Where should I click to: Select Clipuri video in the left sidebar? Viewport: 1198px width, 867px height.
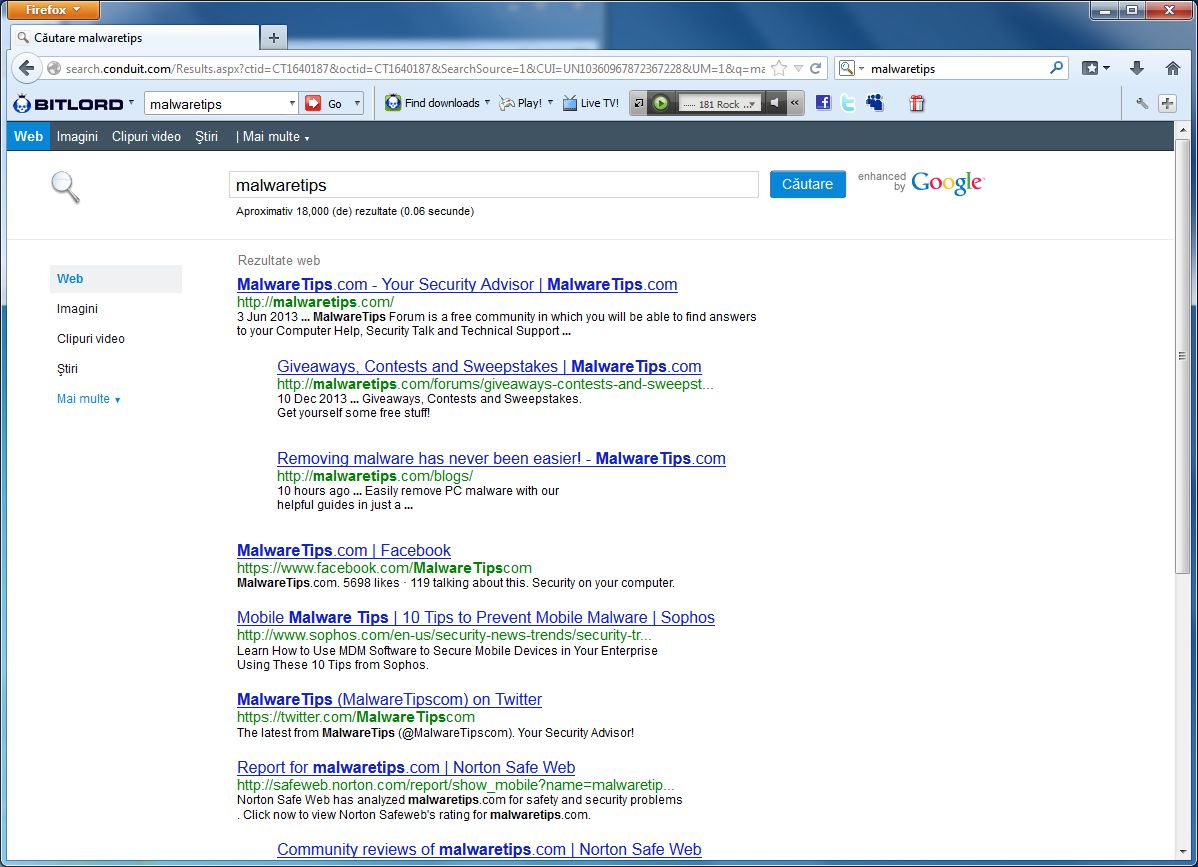(91, 338)
